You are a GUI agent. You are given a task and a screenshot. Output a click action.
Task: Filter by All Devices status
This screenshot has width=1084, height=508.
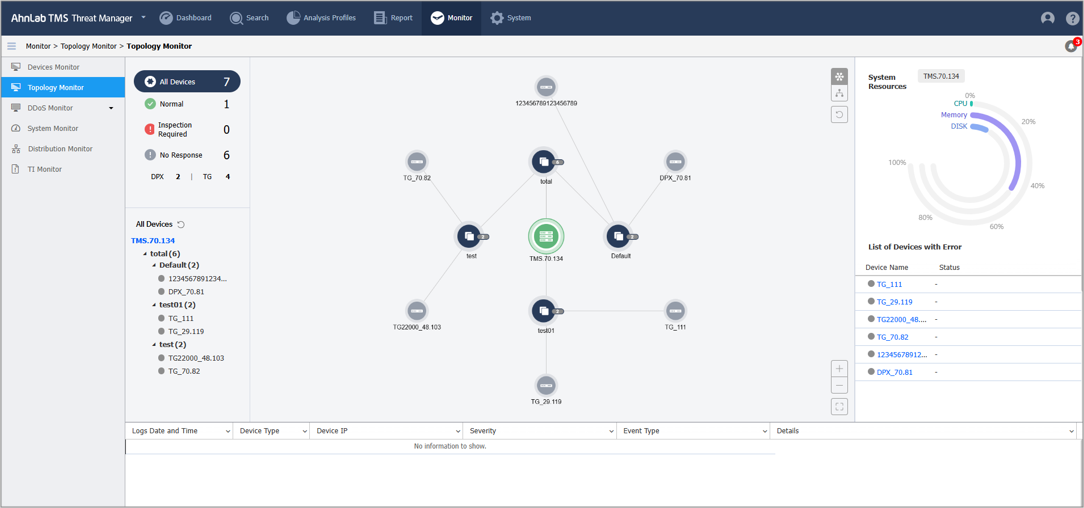tap(187, 82)
